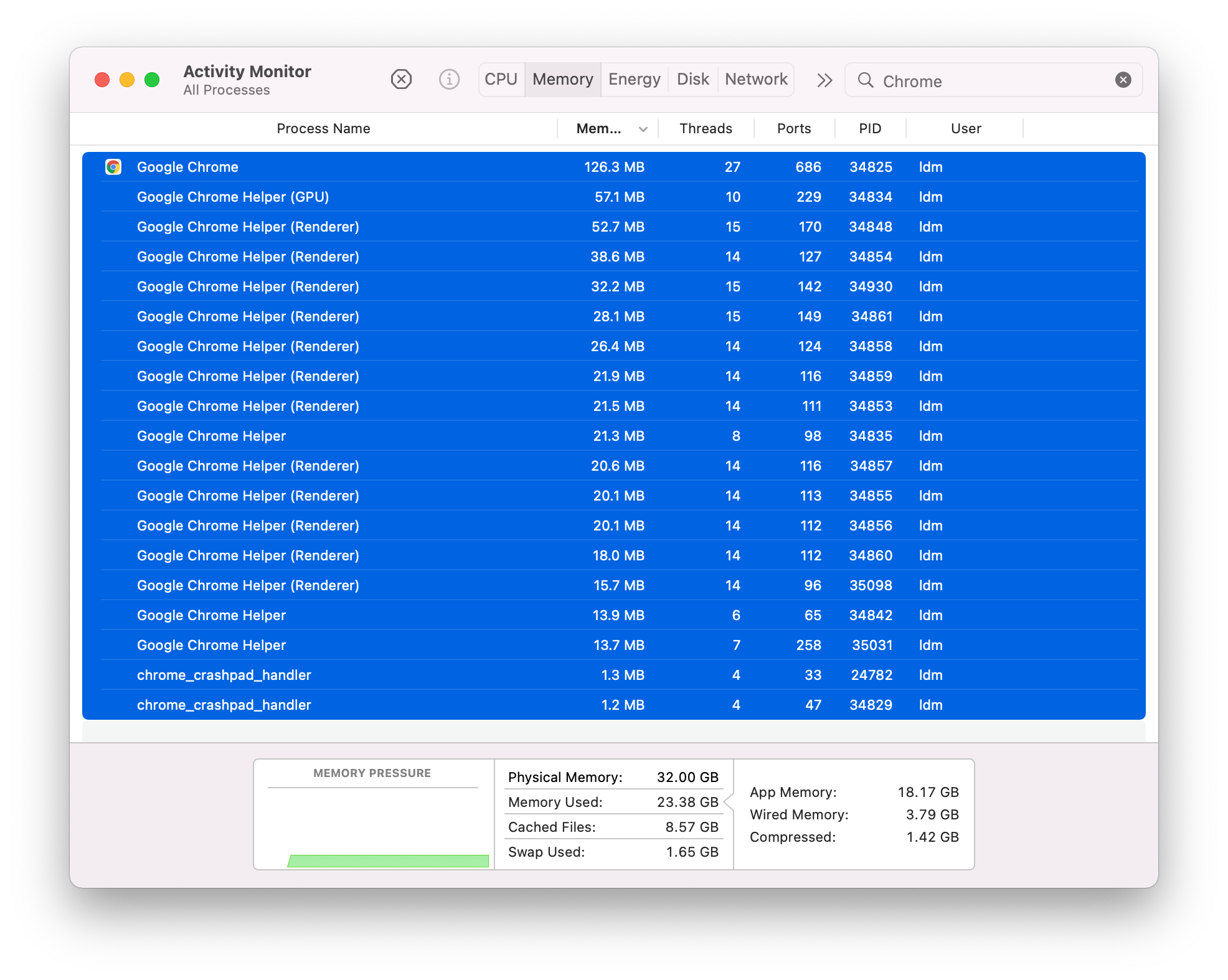Select the Renderer row using 18.0 MB
1228x980 pixels.
(x=614, y=555)
